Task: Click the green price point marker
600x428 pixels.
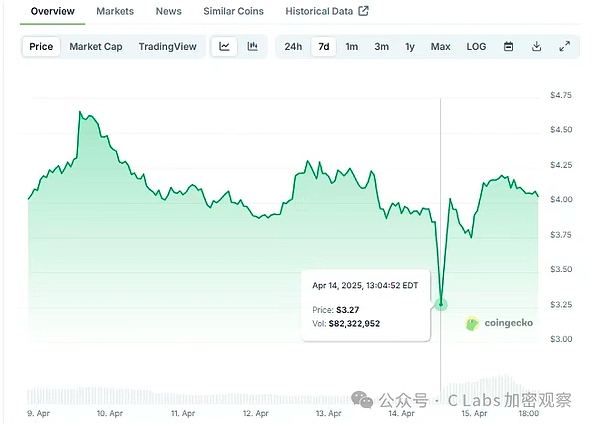Action: 441,304
